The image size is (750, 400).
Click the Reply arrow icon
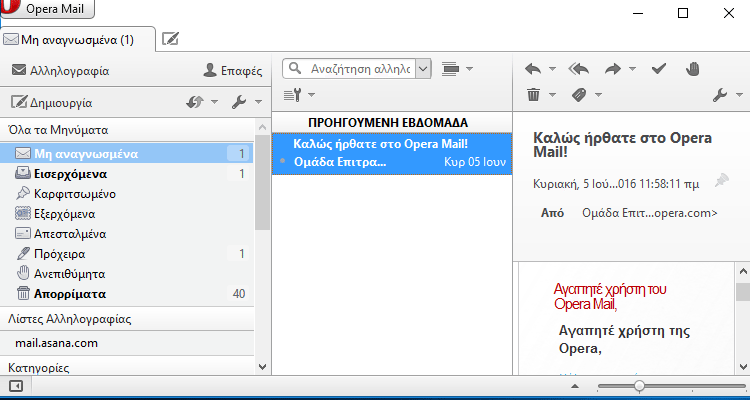pyautogui.click(x=533, y=69)
